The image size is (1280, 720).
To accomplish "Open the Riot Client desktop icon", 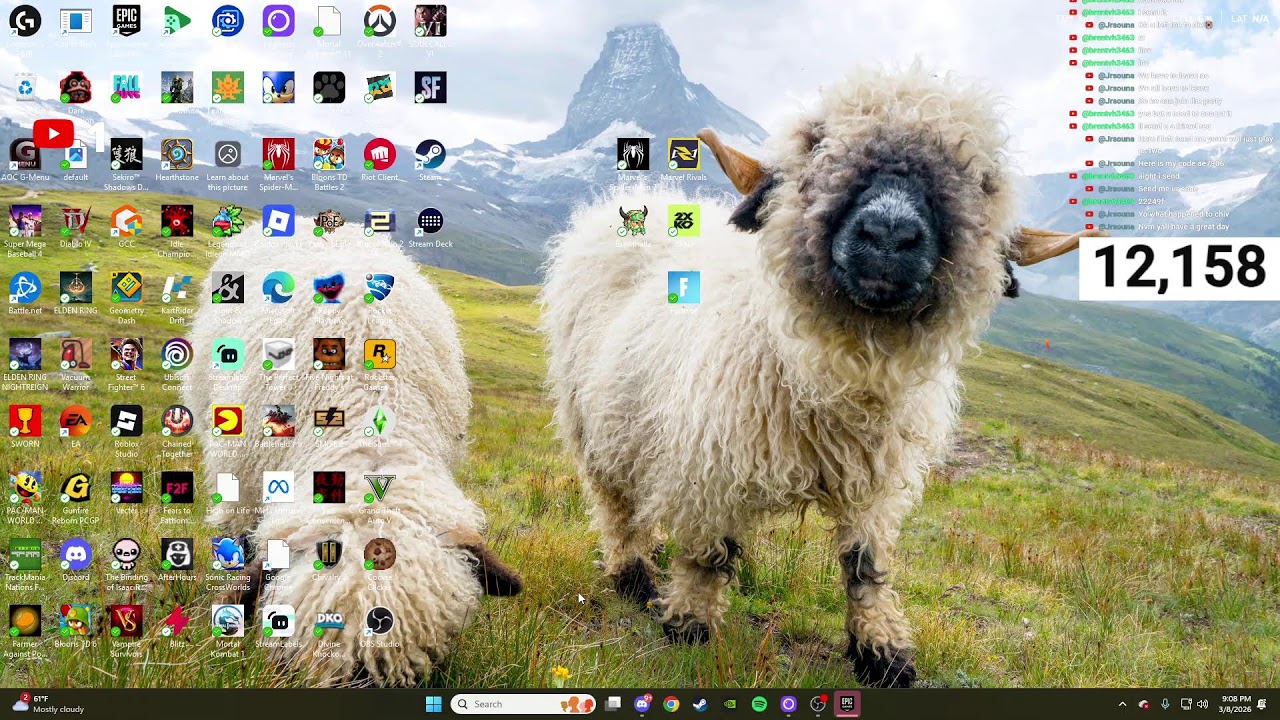I will click(x=379, y=161).
